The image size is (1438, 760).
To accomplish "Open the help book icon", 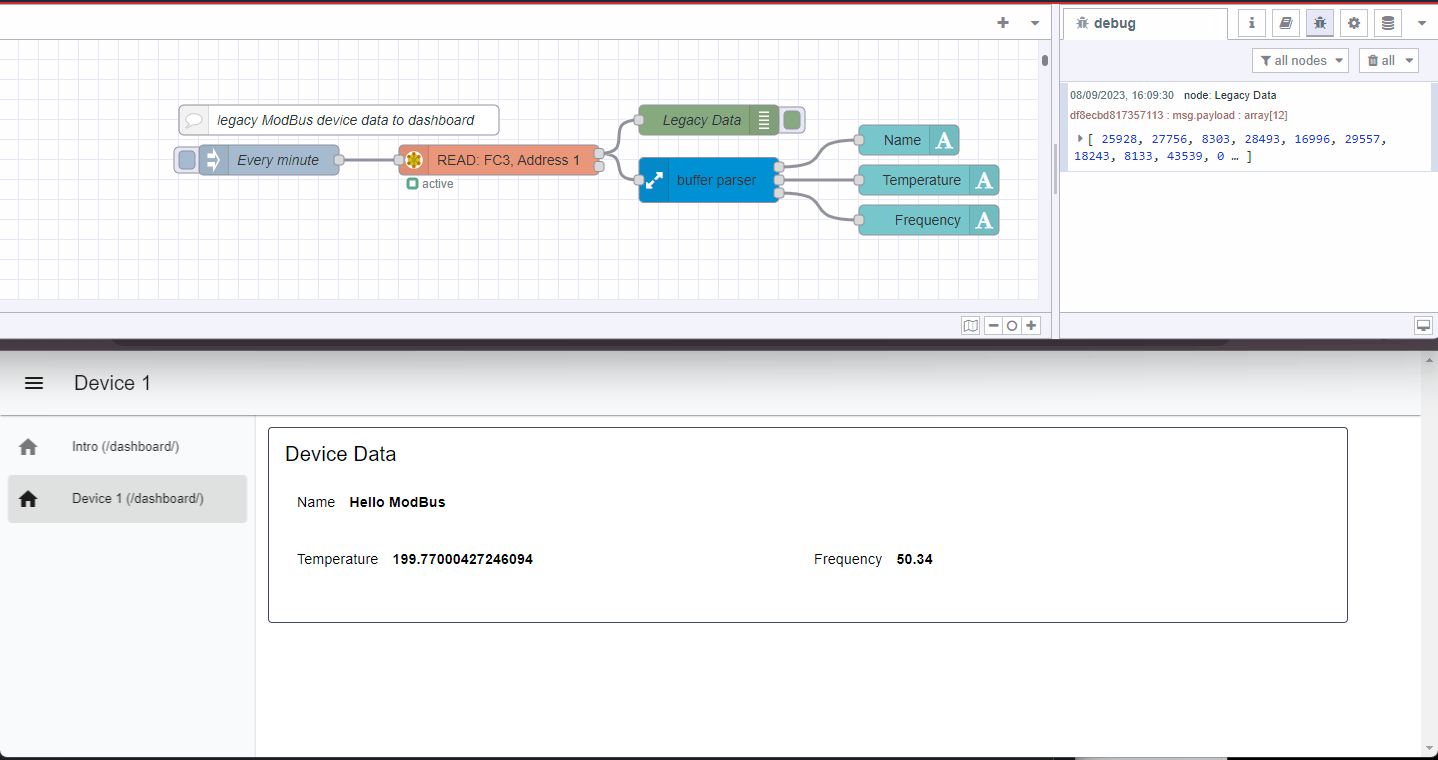I will (x=1285, y=22).
